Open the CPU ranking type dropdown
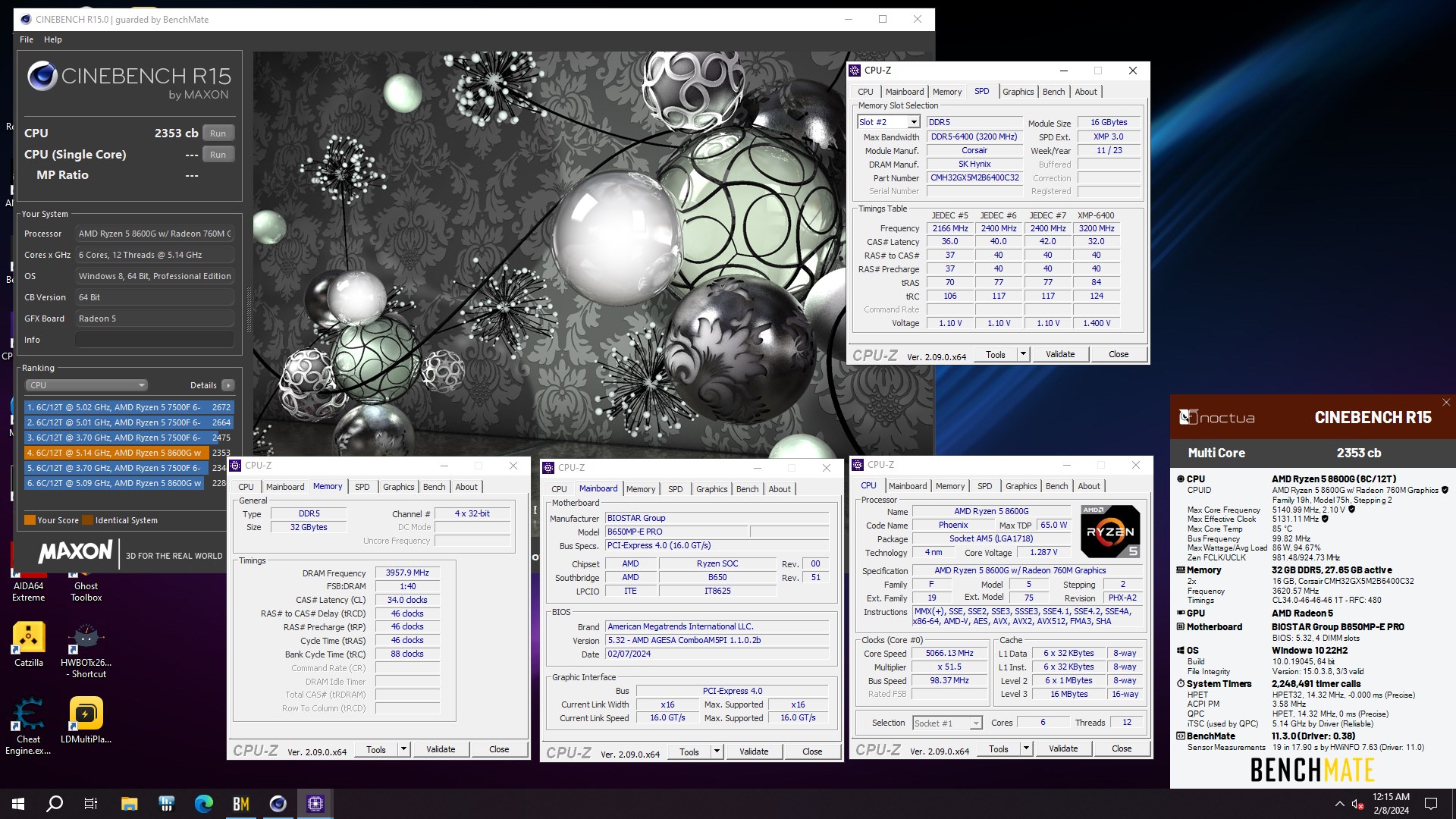 pos(87,385)
